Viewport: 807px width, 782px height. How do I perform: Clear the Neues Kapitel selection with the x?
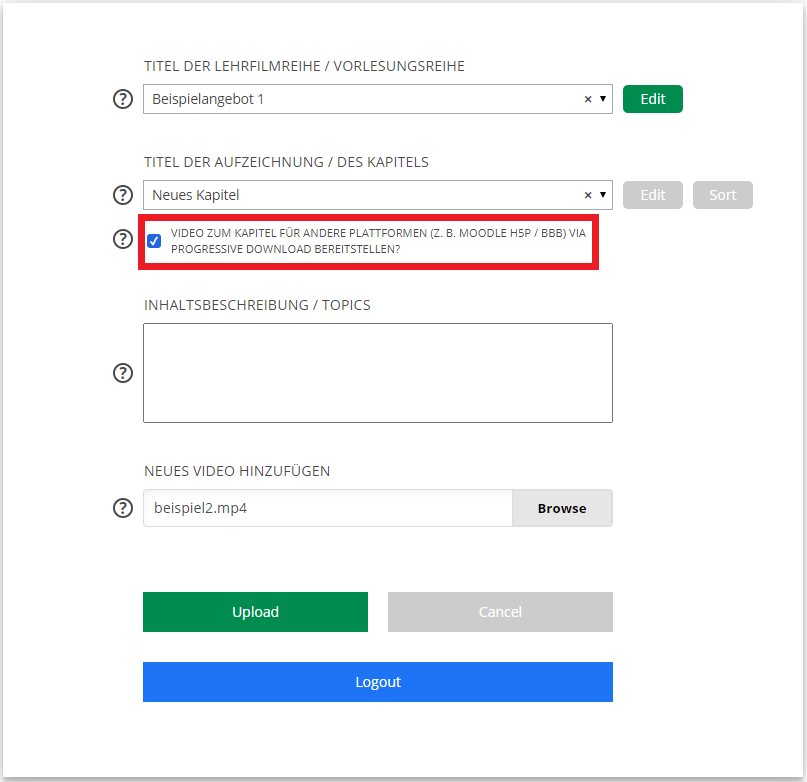tap(588, 195)
